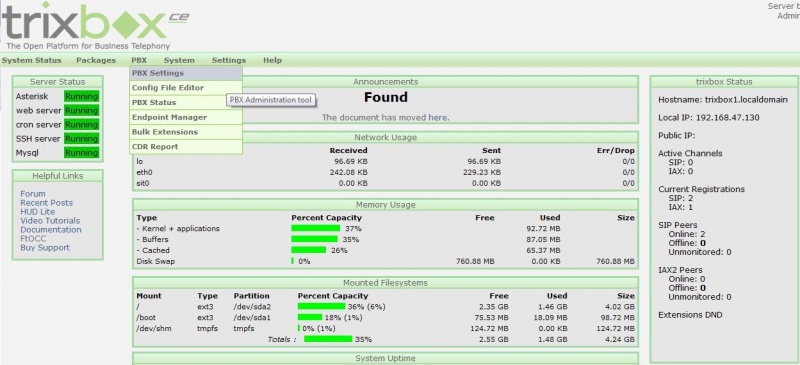
Task: Click the Cached 26% capacity bar
Action: tap(309, 250)
